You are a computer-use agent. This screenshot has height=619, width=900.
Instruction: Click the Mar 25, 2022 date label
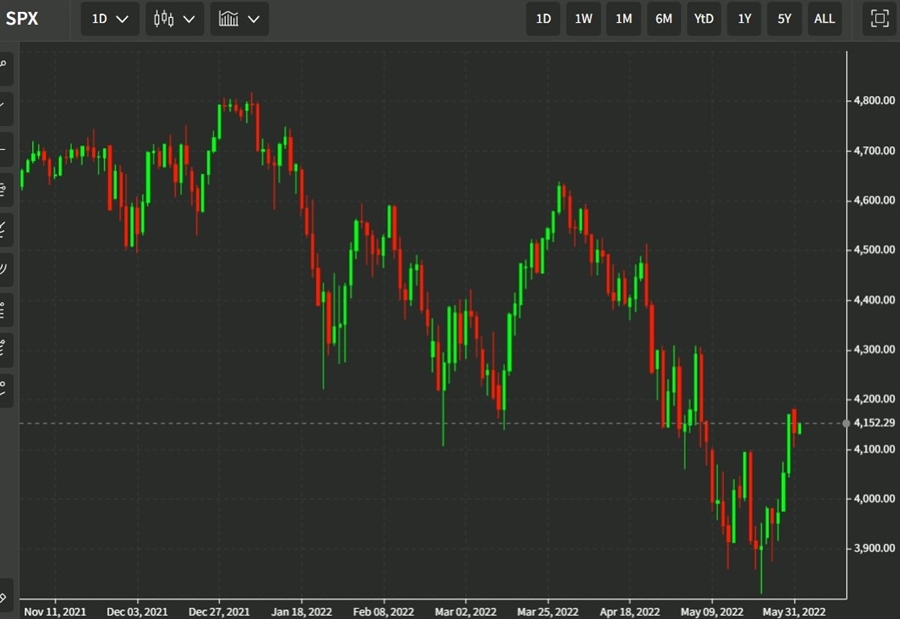pyautogui.click(x=548, y=612)
